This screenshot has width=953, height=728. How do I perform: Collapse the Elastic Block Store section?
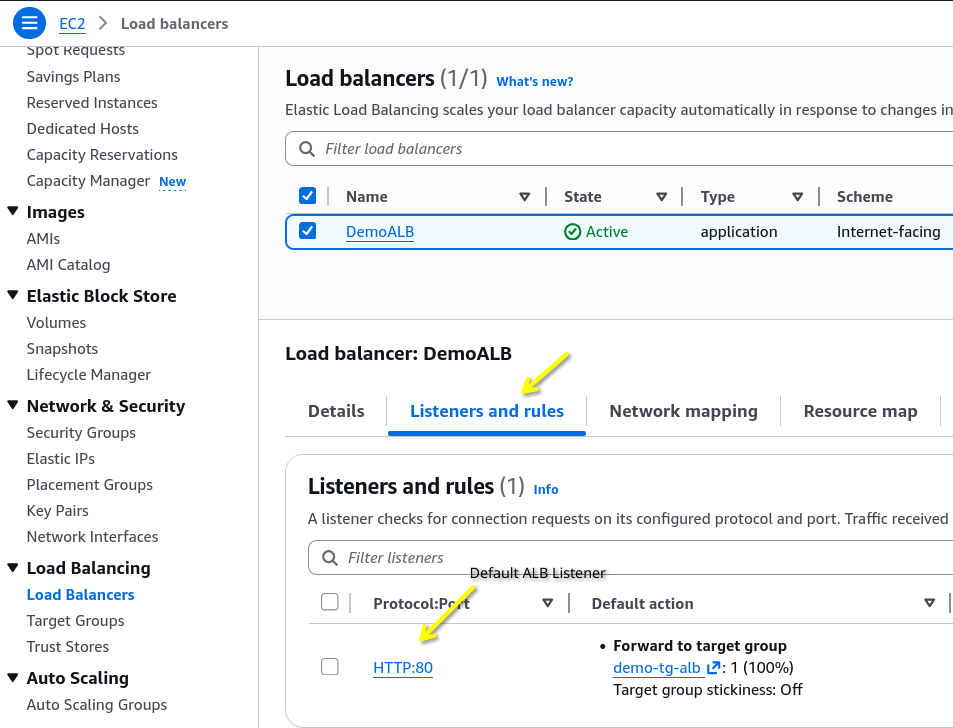13,295
